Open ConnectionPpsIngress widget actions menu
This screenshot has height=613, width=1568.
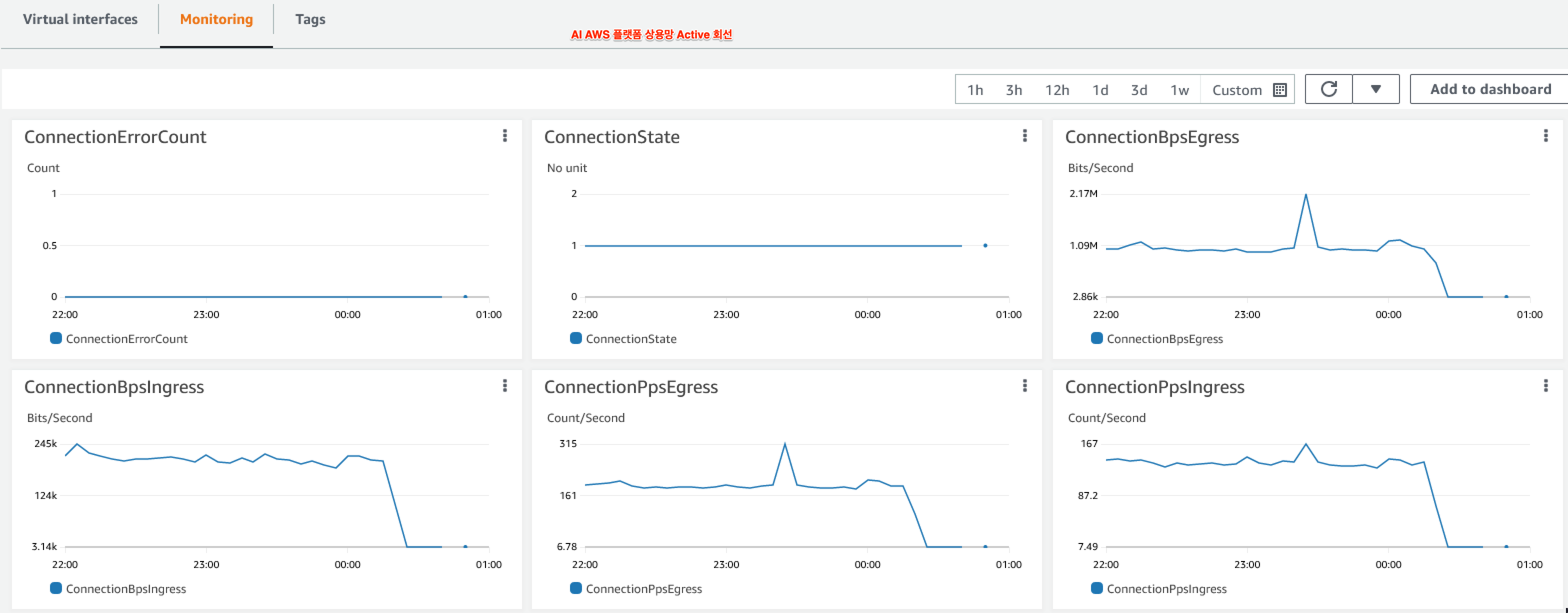click(x=1545, y=386)
